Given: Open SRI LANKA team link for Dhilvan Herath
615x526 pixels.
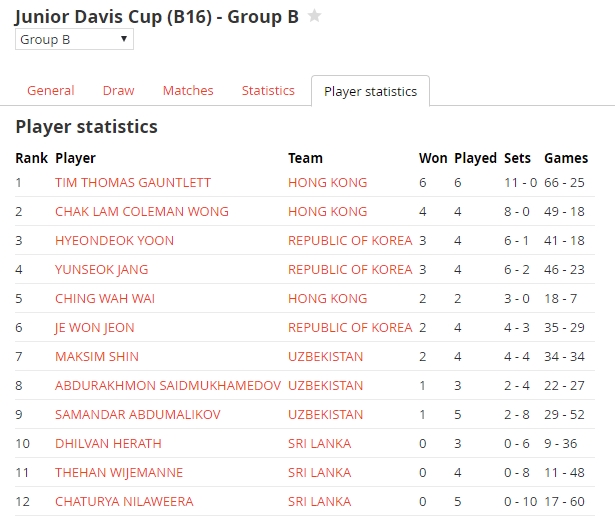Looking at the screenshot, I should click(x=319, y=444).
